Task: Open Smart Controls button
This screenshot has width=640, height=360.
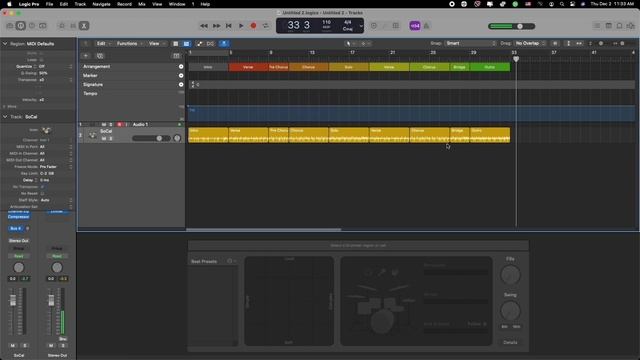Action: (62, 26)
